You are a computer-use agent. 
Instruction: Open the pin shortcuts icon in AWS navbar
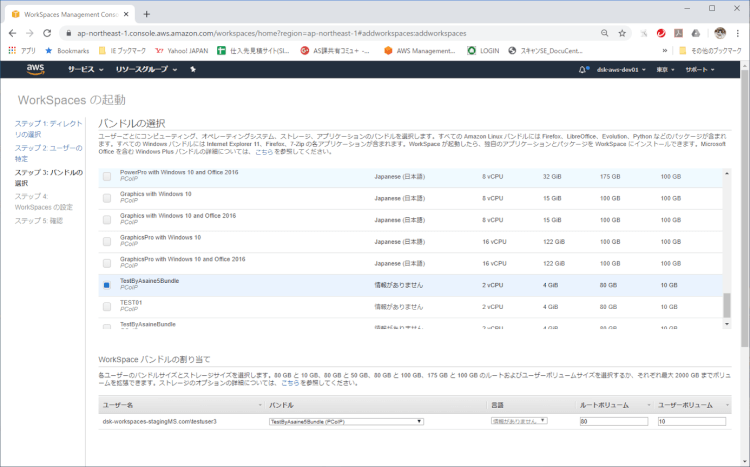[x=193, y=70]
